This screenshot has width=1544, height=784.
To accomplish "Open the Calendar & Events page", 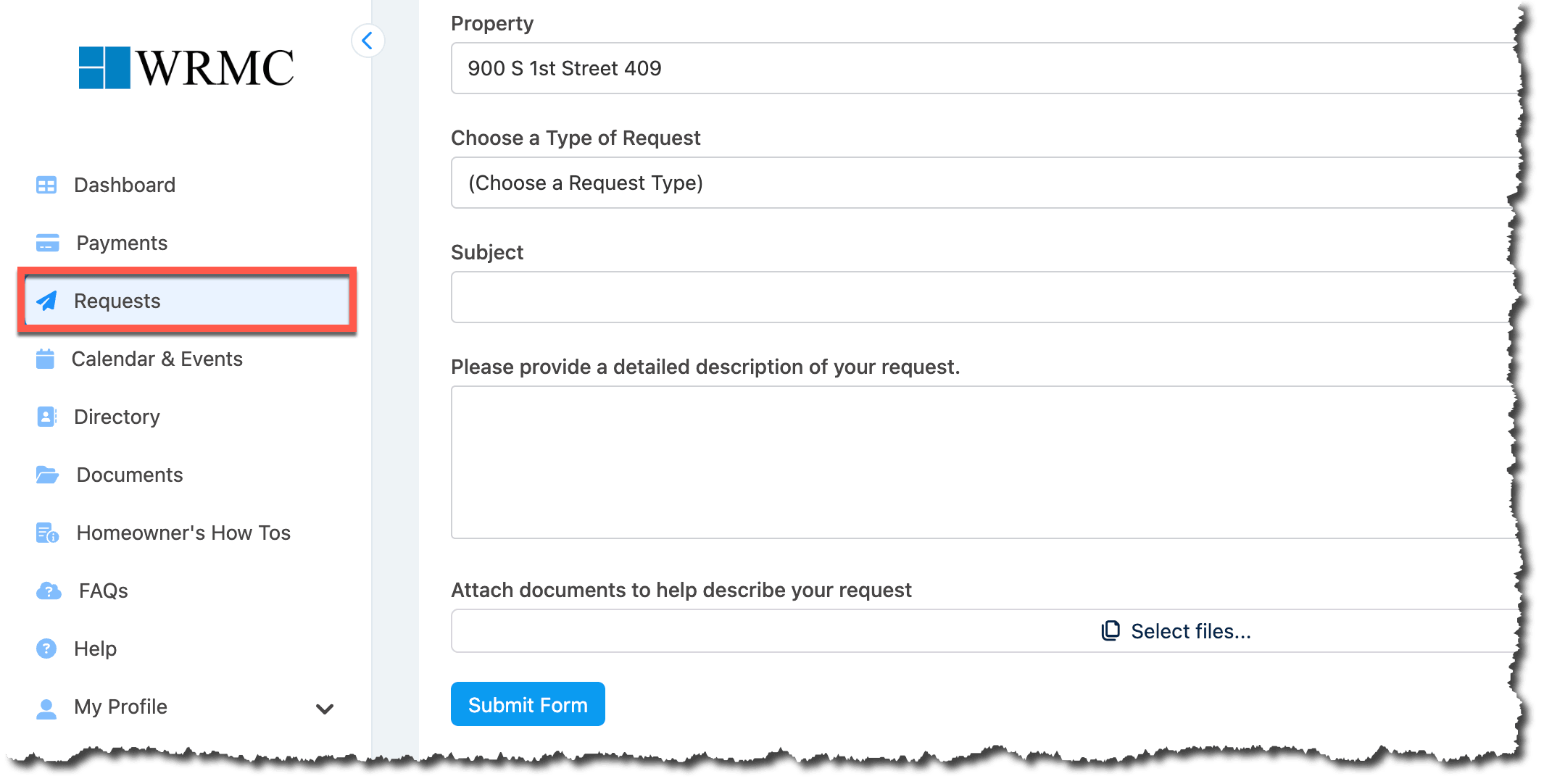I will (157, 359).
